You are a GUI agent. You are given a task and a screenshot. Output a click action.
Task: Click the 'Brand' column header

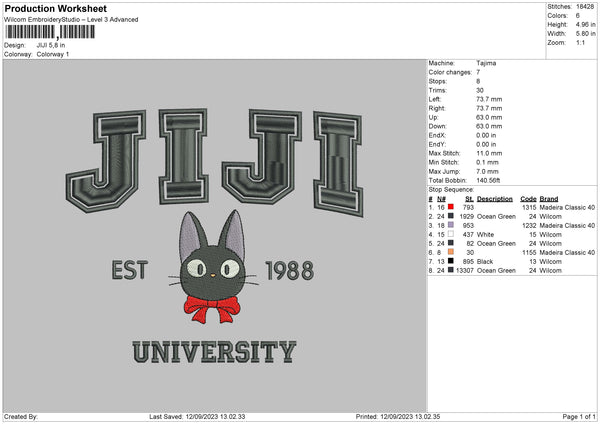(549, 199)
